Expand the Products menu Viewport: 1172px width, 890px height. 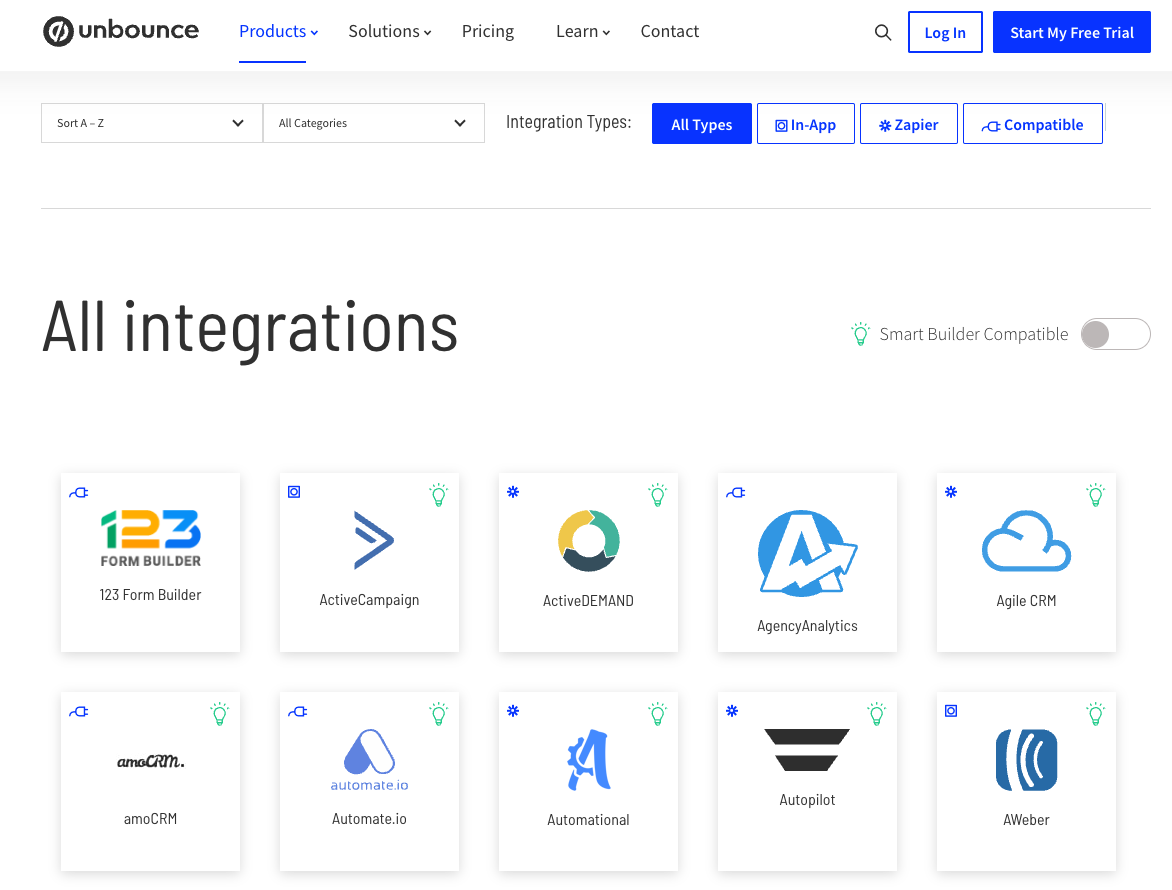coord(279,31)
